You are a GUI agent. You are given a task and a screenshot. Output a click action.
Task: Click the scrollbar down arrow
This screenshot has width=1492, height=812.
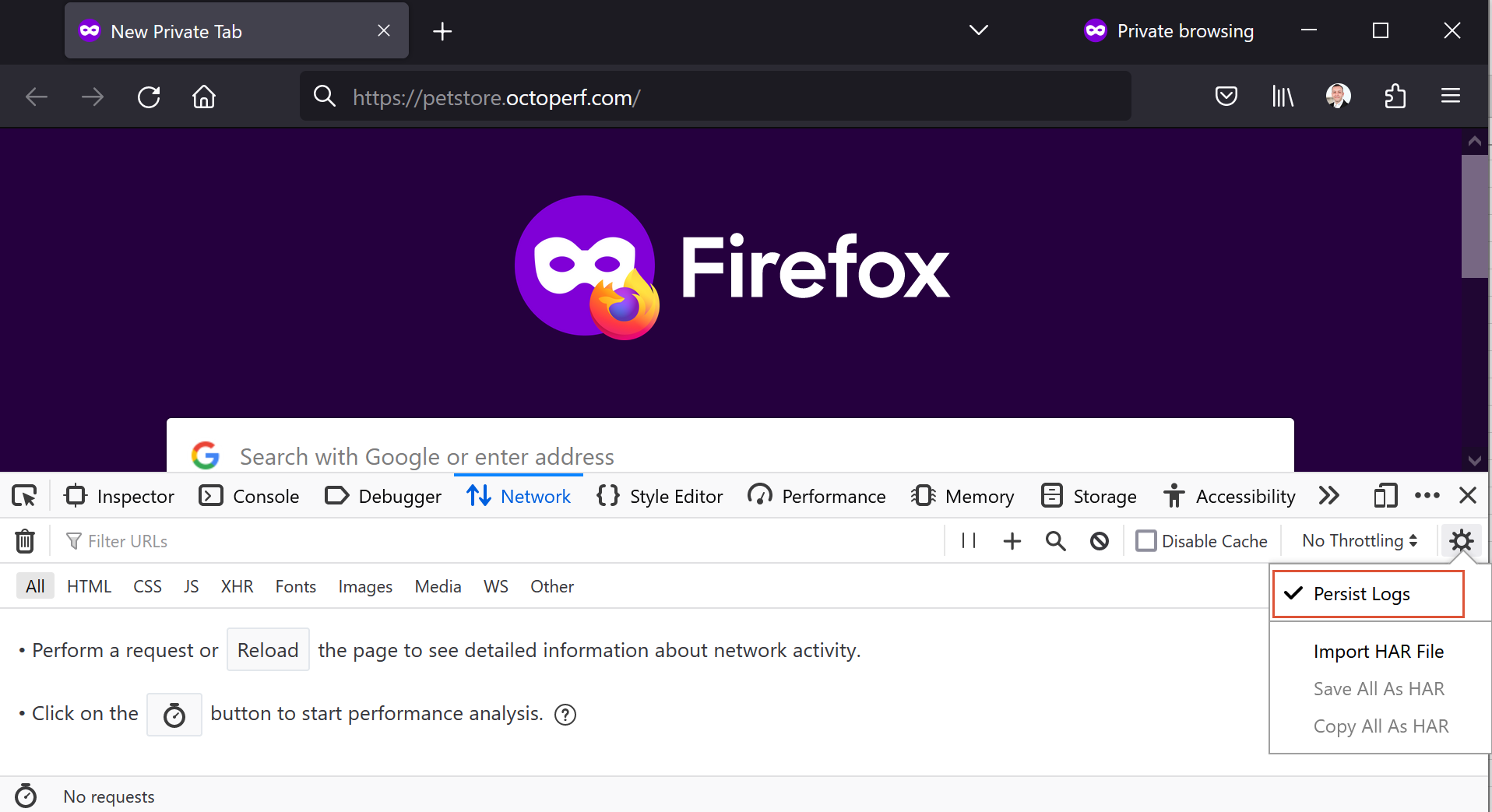pos(1474,460)
